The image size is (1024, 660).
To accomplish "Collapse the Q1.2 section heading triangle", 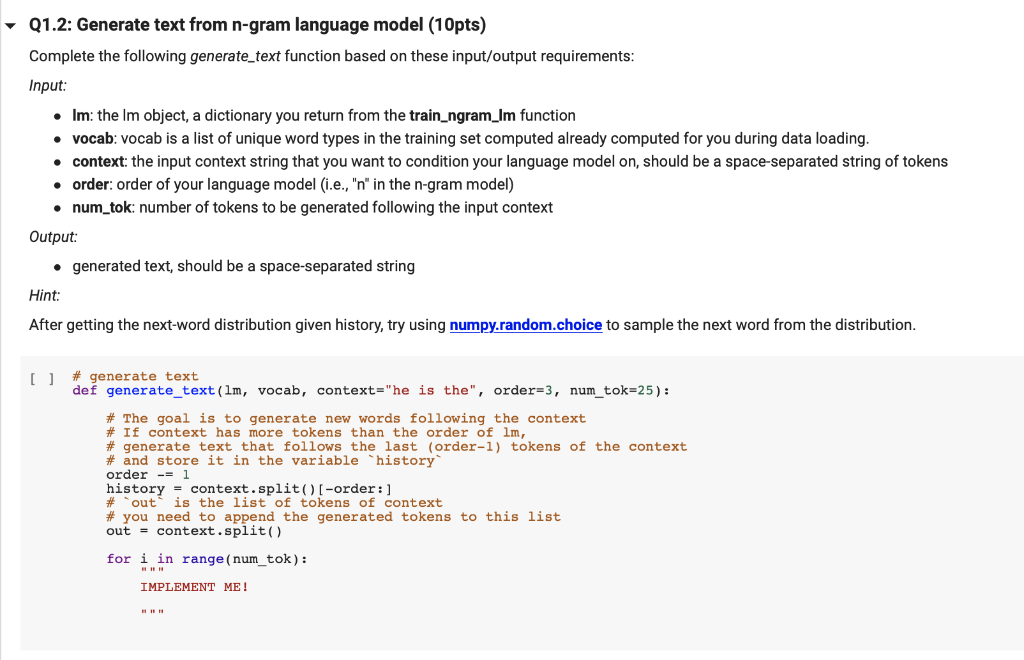I will click(x=10, y=24).
